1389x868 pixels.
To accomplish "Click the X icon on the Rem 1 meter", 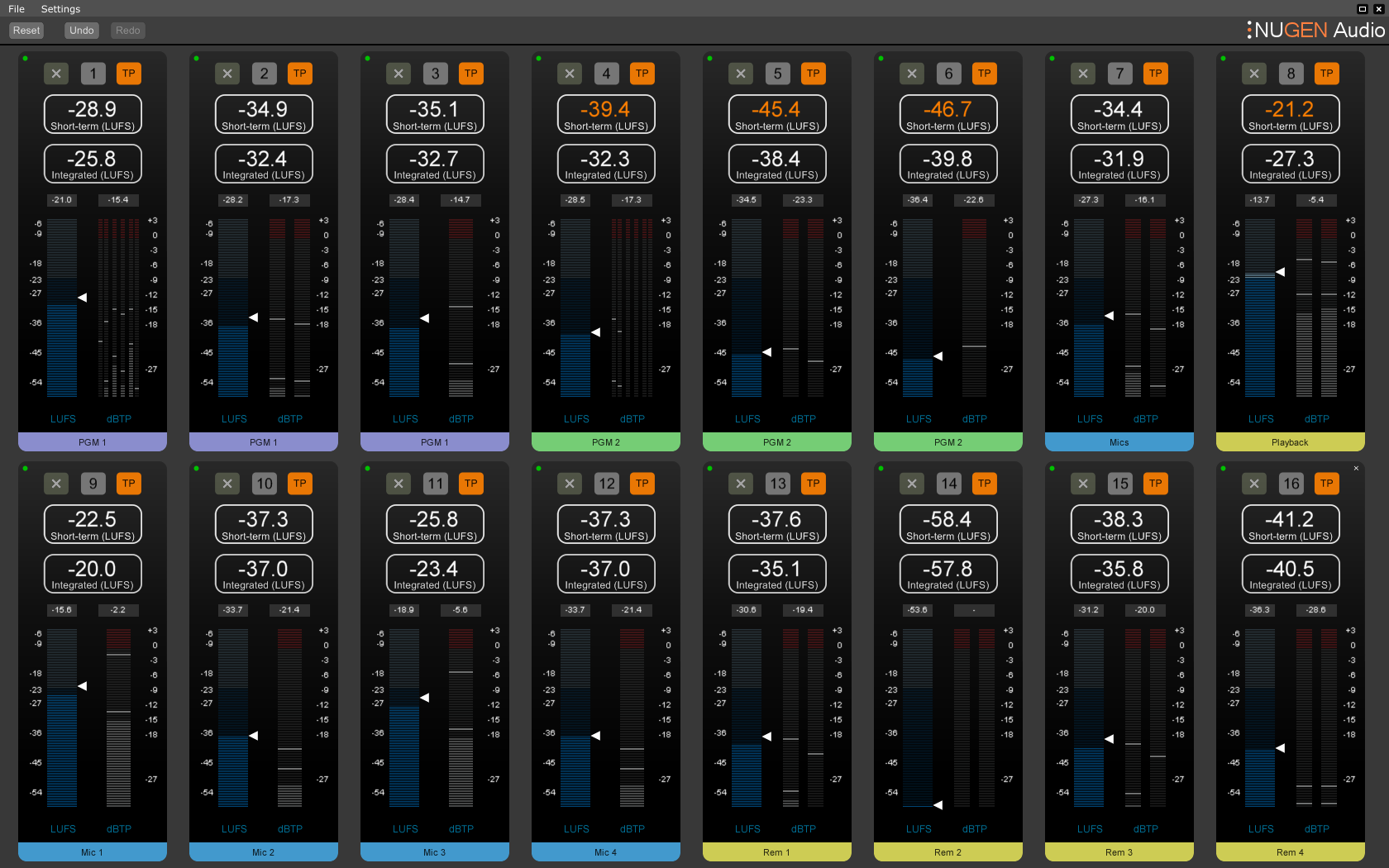I will pyautogui.click(x=740, y=484).
